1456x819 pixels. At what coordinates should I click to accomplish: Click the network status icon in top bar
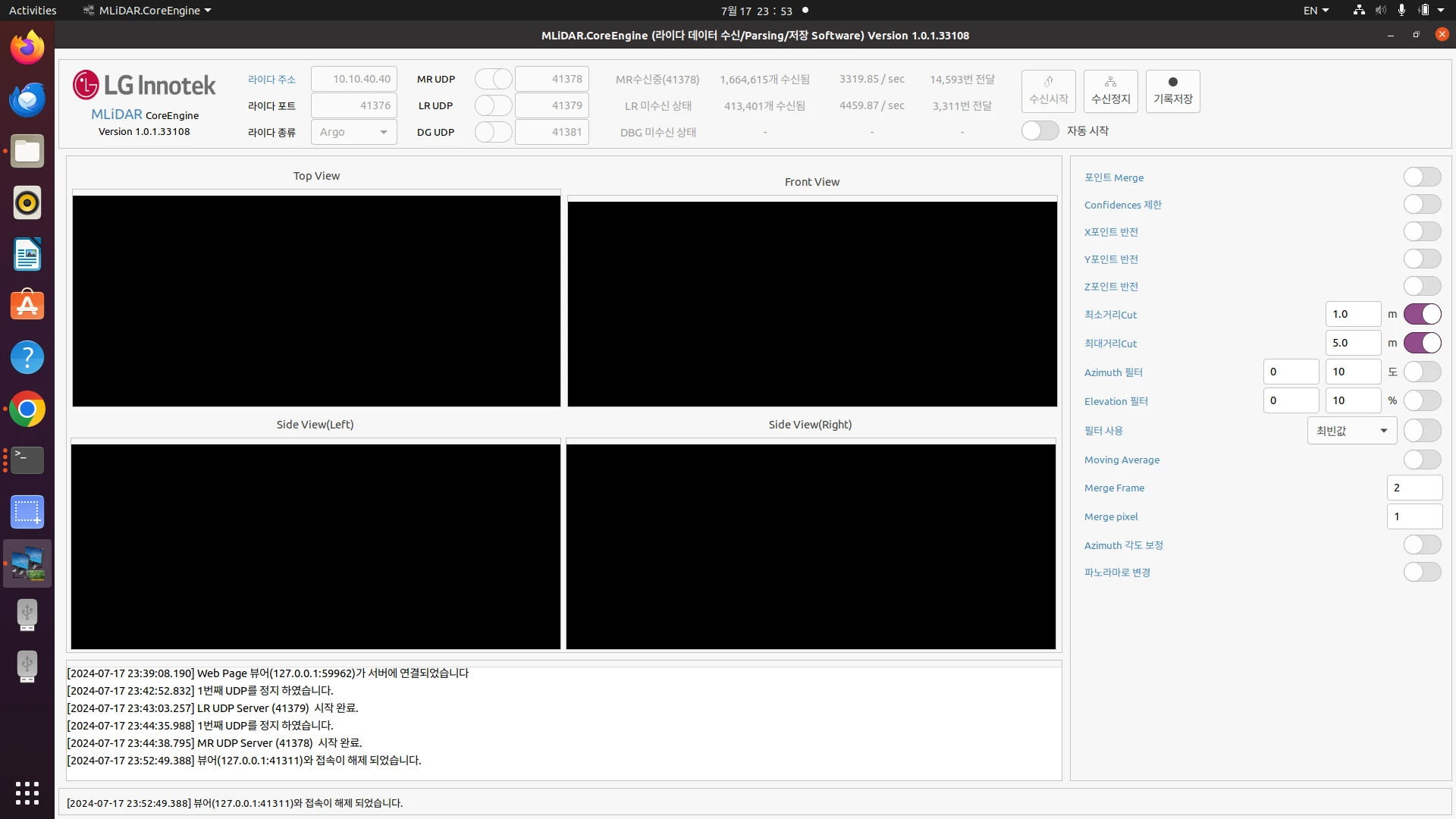pos(1359,10)
